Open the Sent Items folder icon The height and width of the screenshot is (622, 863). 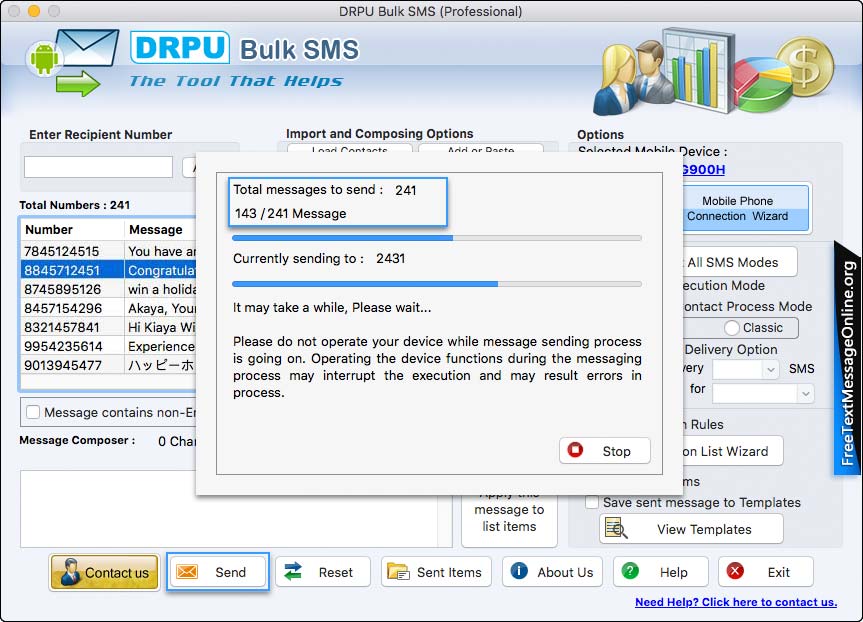coord(398,572)
